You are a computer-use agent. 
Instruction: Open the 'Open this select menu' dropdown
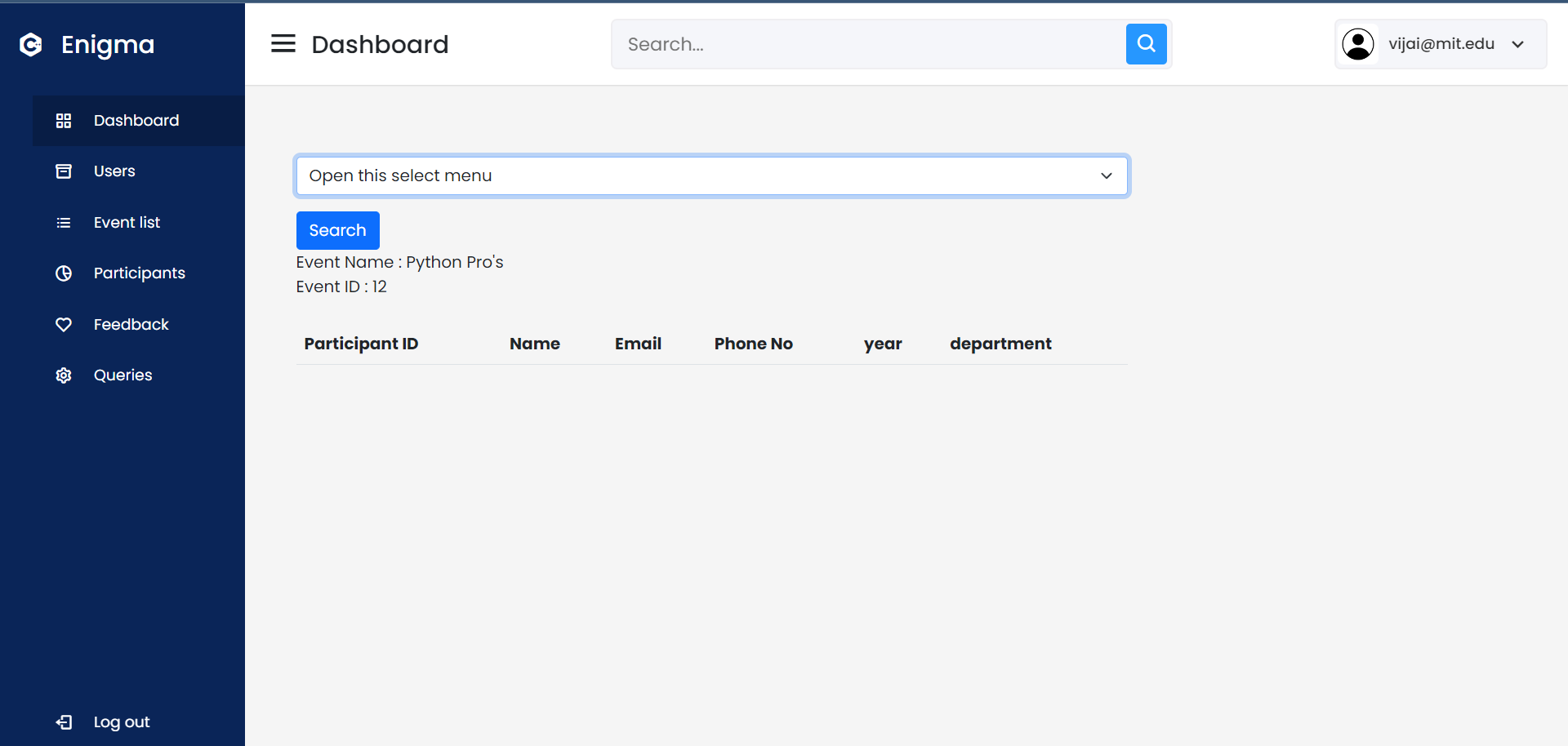711,175
